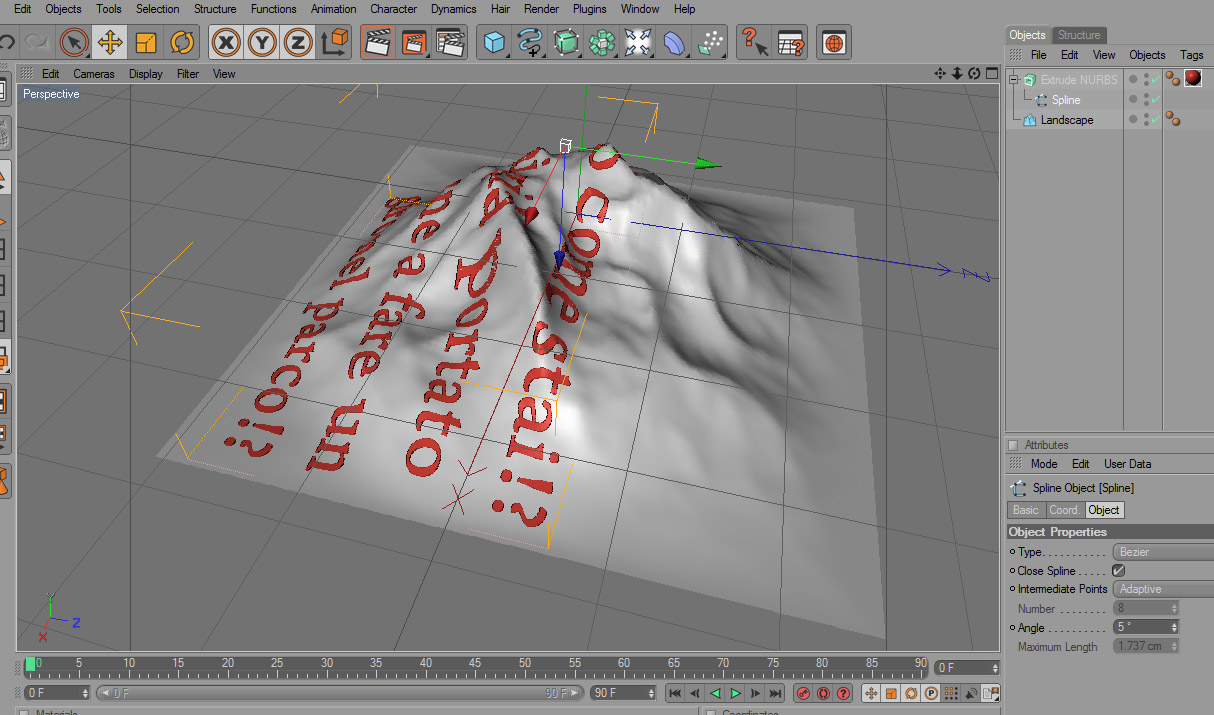This screenshot has width=1214, height=715.
Task: Toggle the Y axis lock
Action: [262, 43]
